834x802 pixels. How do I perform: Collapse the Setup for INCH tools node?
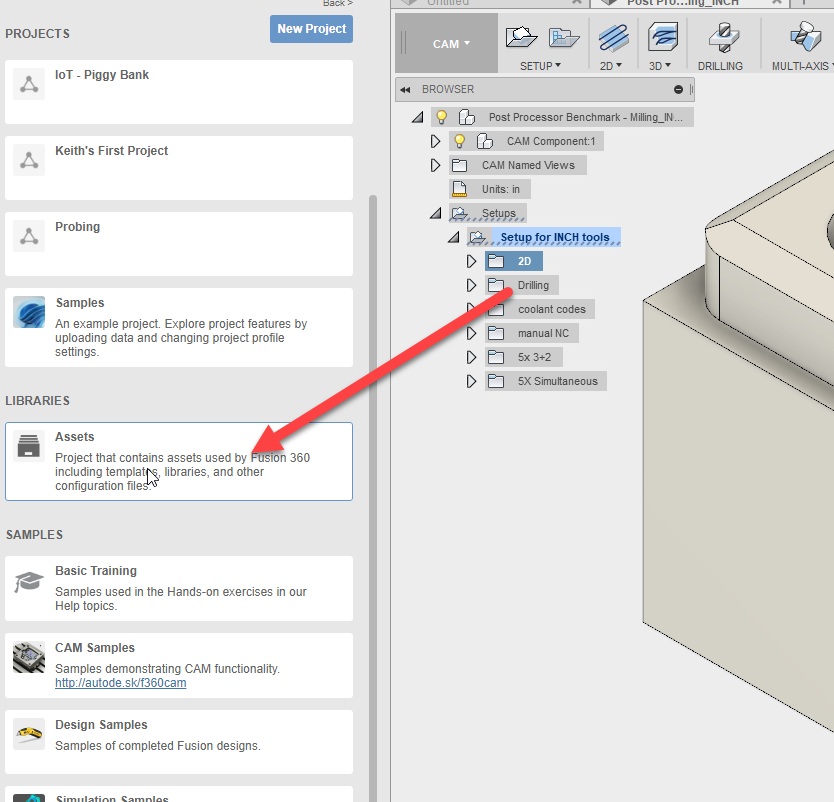click(454, 237)
